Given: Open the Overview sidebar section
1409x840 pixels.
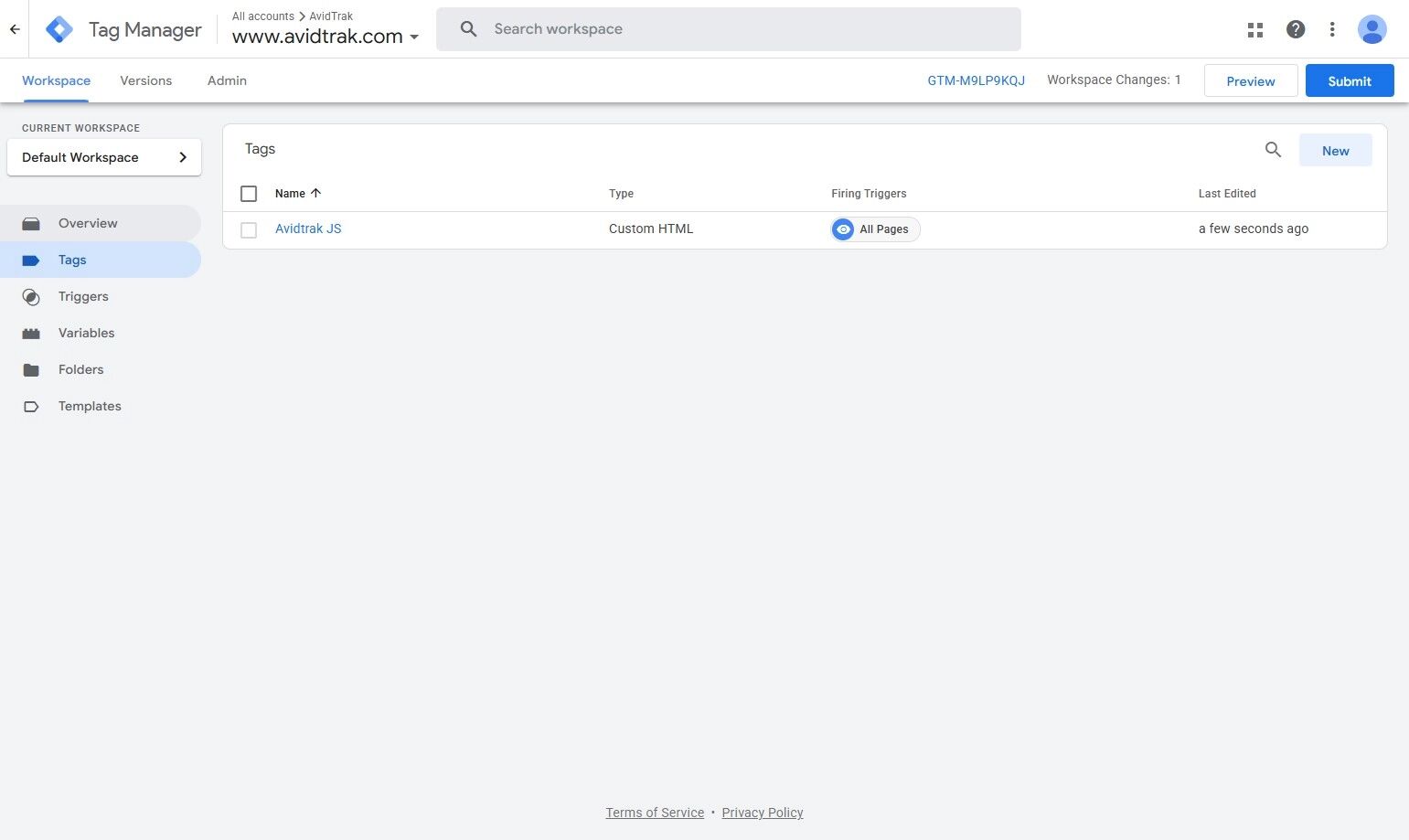Looking at the screenshot, I should click(31, 223).
